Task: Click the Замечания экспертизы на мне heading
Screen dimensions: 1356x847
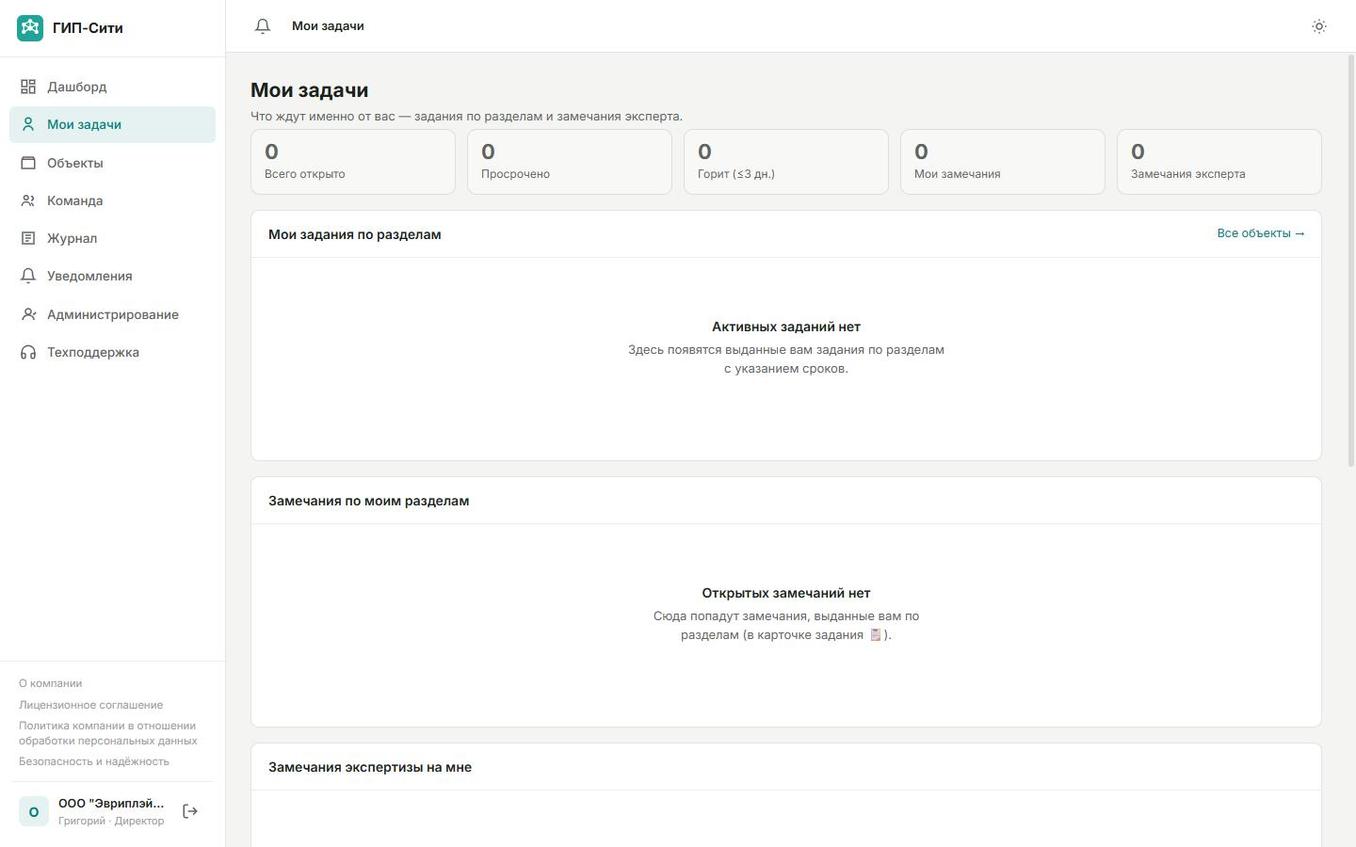Action: tap(370, 767)
